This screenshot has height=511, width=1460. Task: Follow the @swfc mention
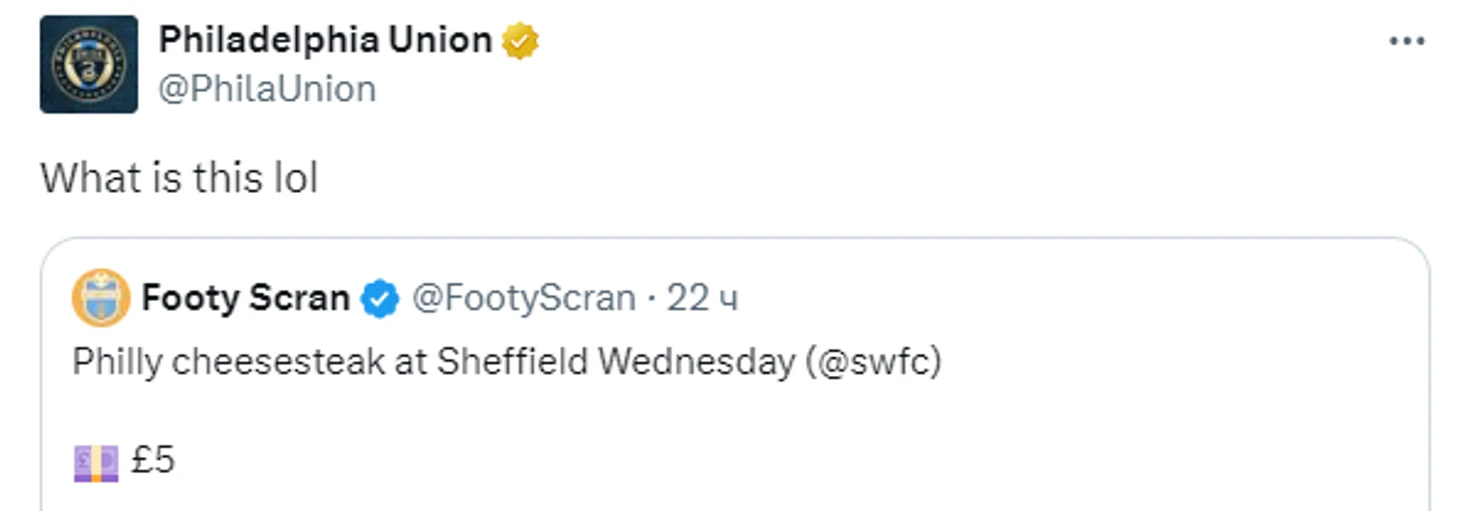pyautogui.click(x=874, y=362)
